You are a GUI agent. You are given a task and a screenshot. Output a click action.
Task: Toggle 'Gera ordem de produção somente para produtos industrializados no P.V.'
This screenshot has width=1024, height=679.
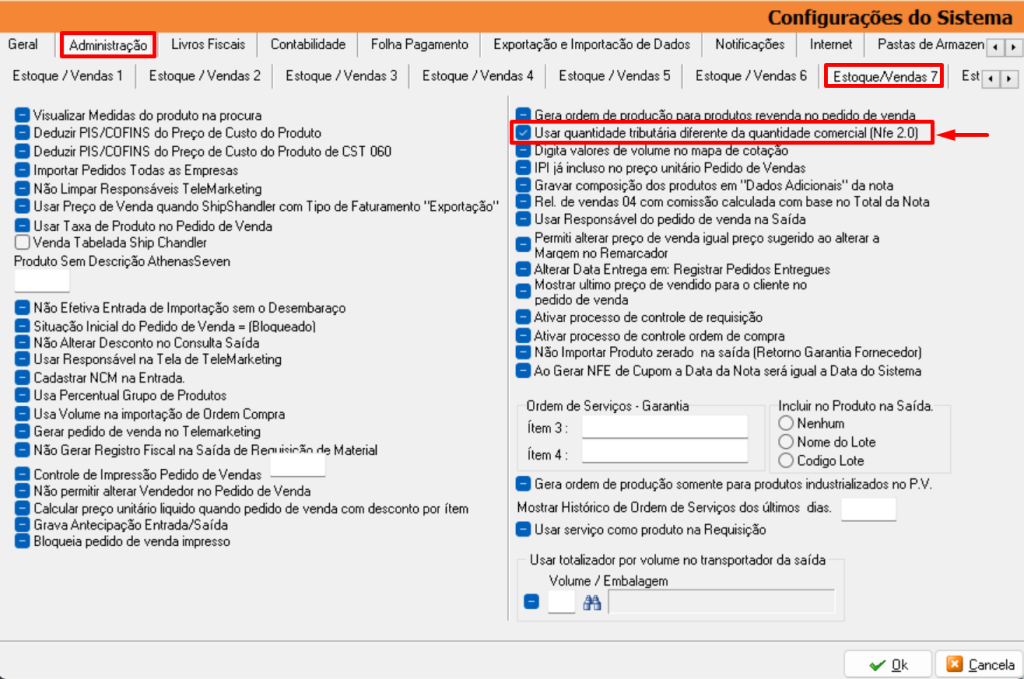click(x=522, y=484)
